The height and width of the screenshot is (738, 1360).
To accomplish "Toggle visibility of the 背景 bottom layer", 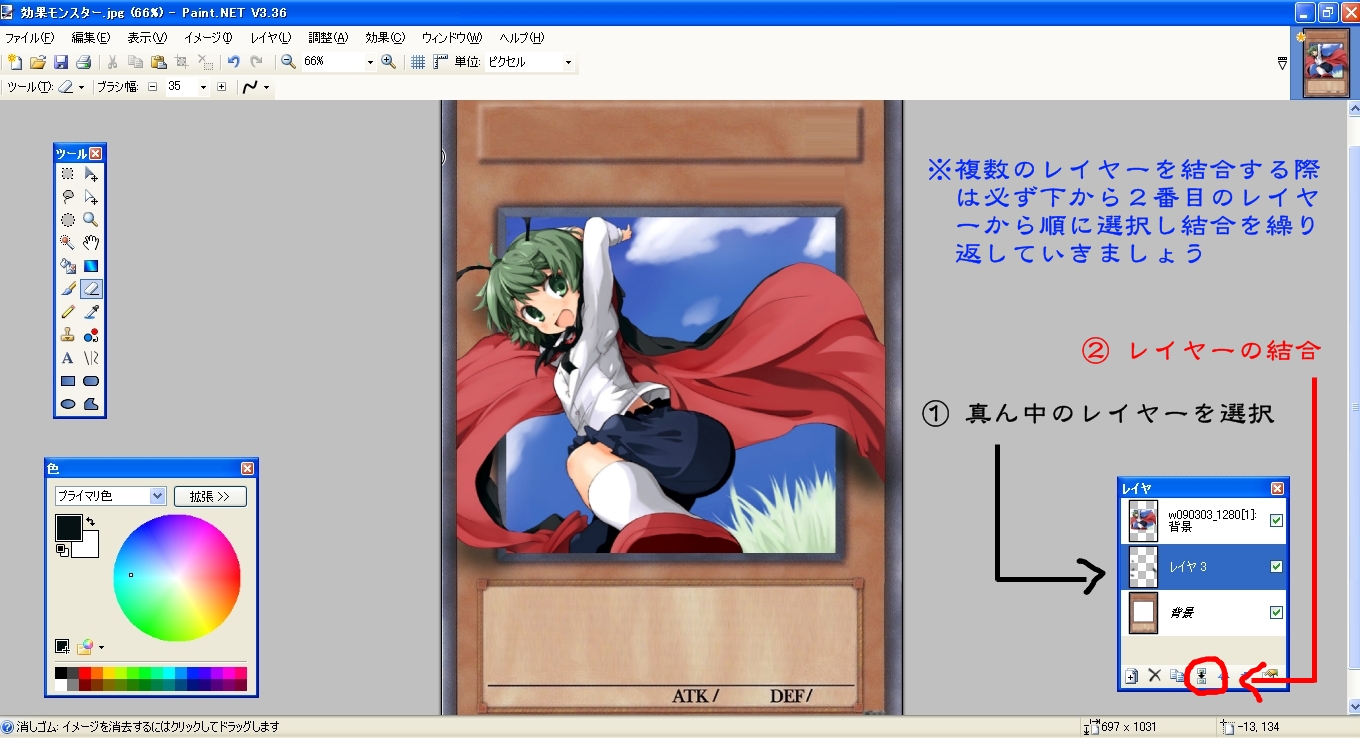I will click(x=1276, y=612).
